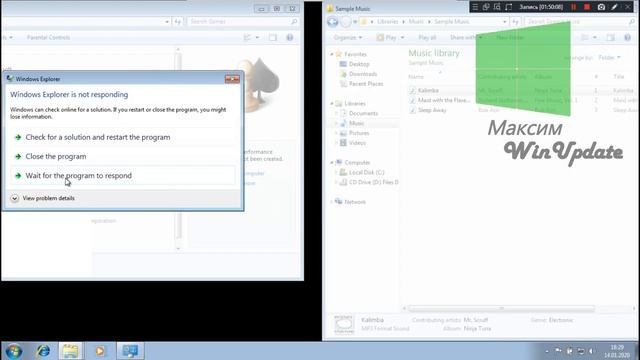Click vertical scrollbar in Games window
This screenshot has height=360, width=640.
(x=178, y=149)
